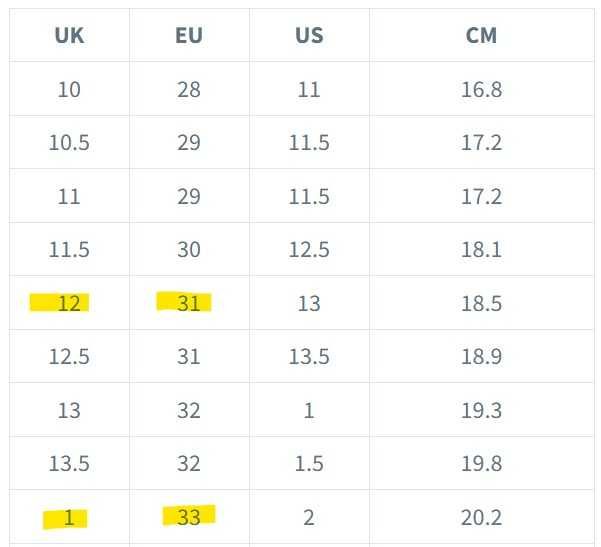Select the US size 13.5 cell

[309, 357]
